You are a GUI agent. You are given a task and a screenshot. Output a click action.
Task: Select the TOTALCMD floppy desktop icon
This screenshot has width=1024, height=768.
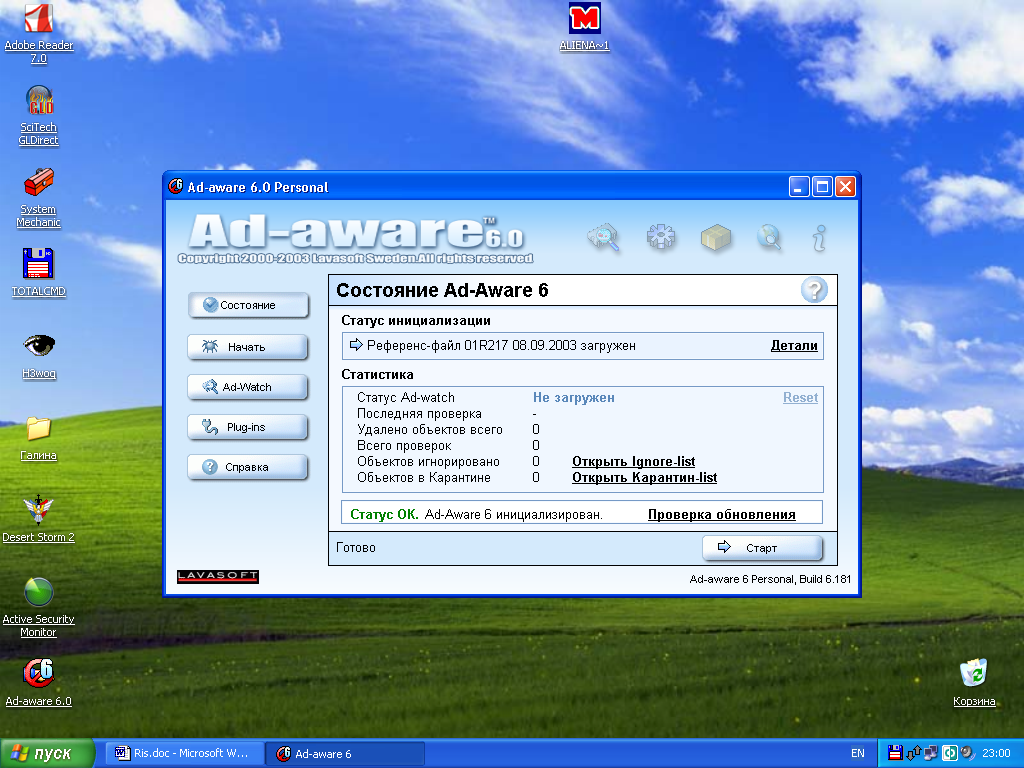[x=39, y=273]
